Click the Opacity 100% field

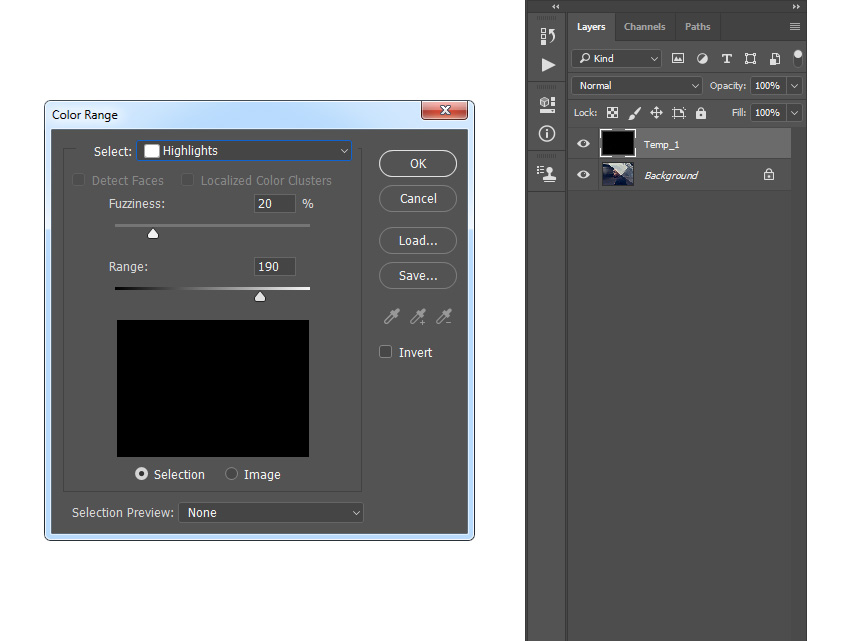pyautogui.click(x=768, y=86)
